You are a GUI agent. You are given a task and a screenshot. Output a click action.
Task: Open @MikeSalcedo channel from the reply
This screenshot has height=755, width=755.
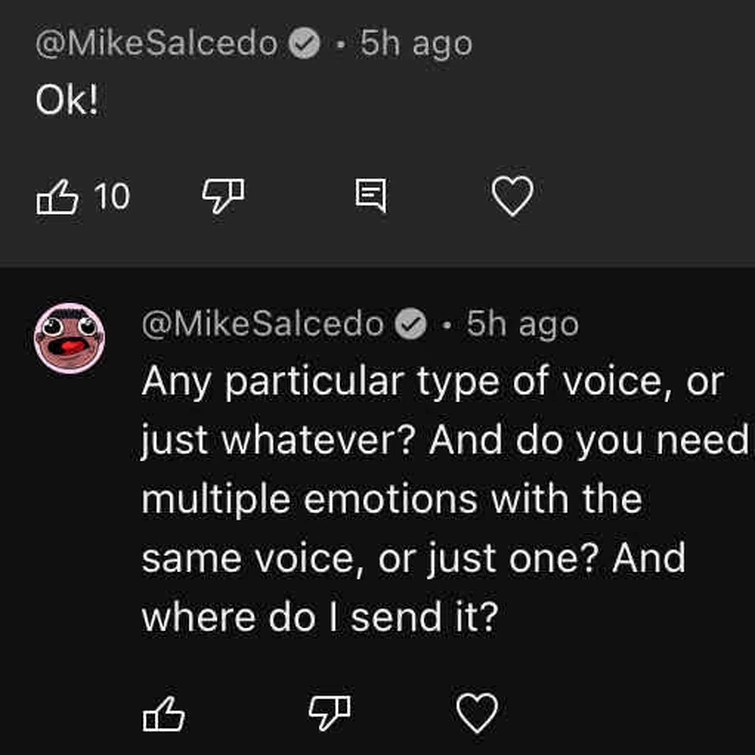coord(263,324)
